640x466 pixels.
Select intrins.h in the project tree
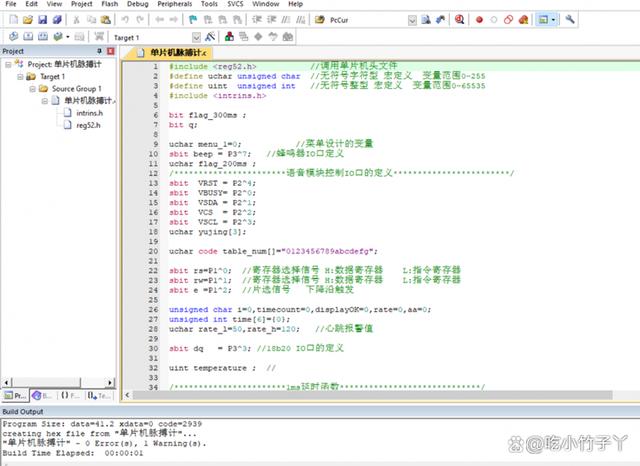coord(87,113)
